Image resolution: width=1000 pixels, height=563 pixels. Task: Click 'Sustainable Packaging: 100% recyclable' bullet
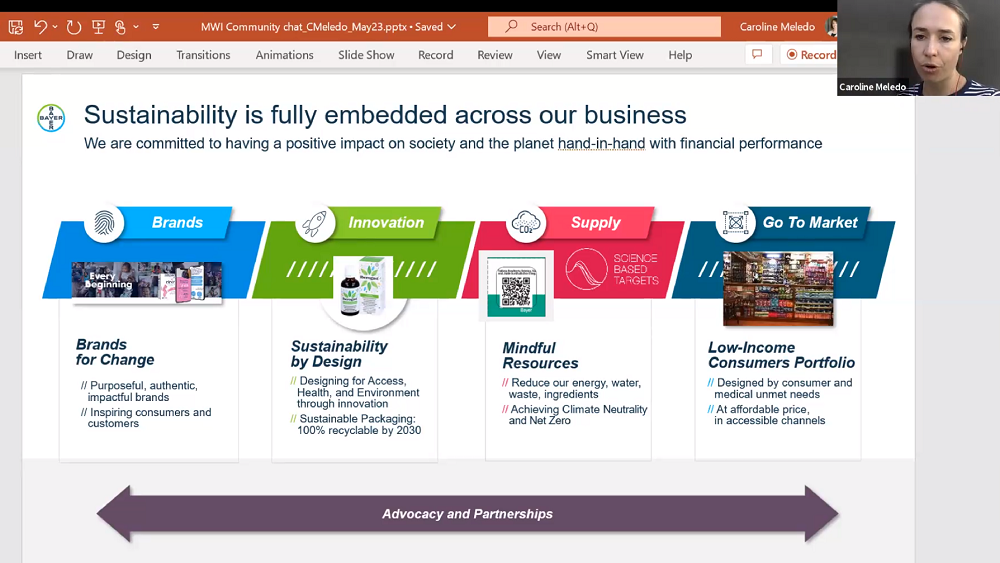coord(356,425)
